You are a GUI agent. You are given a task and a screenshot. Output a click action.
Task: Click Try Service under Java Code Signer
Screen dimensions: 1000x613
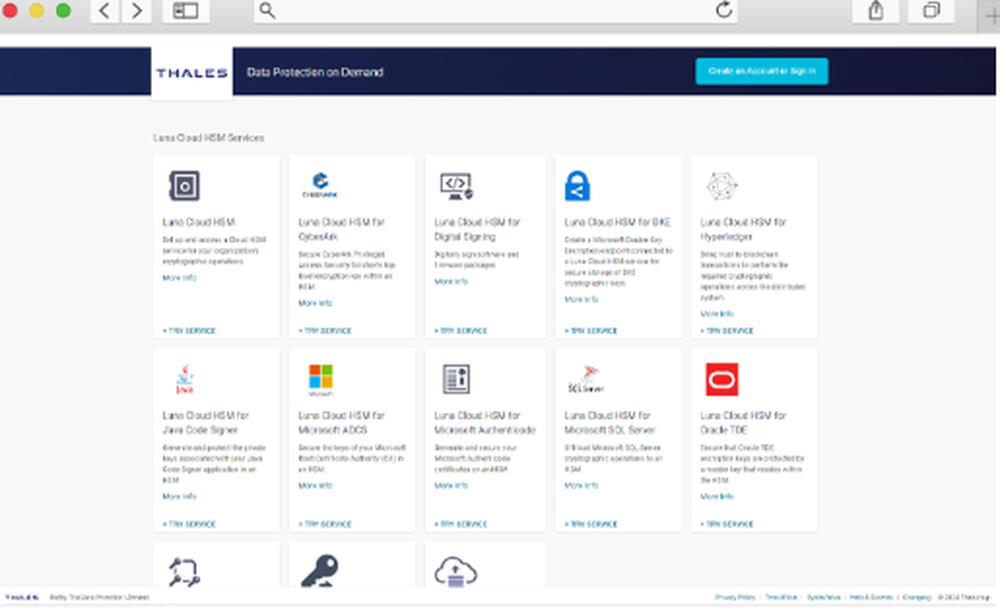(189, 524)
